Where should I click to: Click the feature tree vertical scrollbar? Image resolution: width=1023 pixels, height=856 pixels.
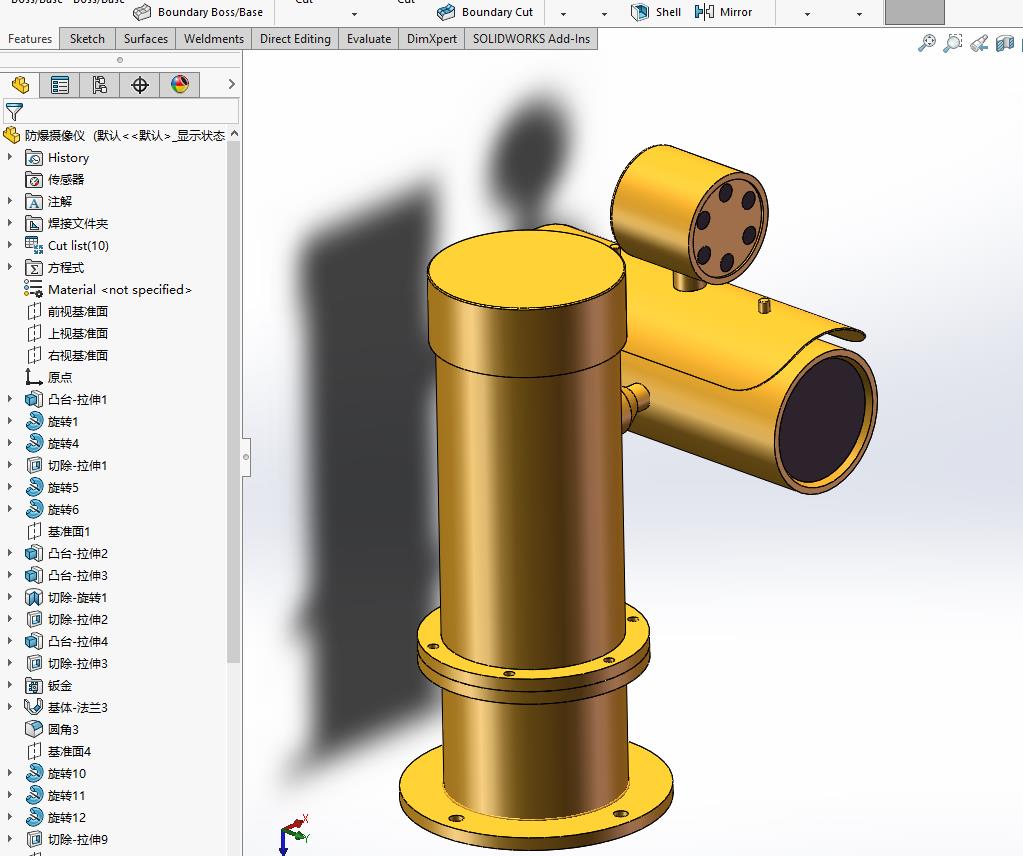(x=234, y=401)
